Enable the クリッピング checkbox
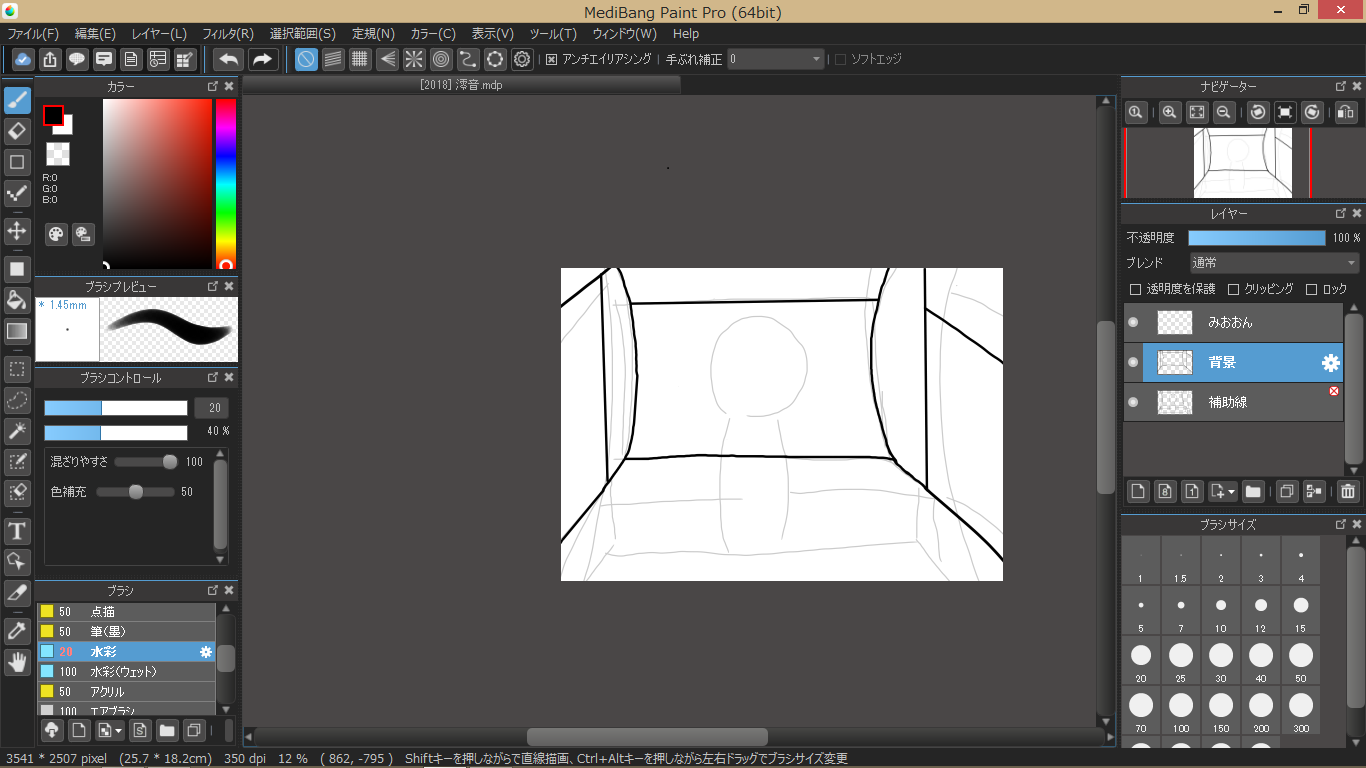Viewport: 1366px width, 768px height. [1233, 289]
